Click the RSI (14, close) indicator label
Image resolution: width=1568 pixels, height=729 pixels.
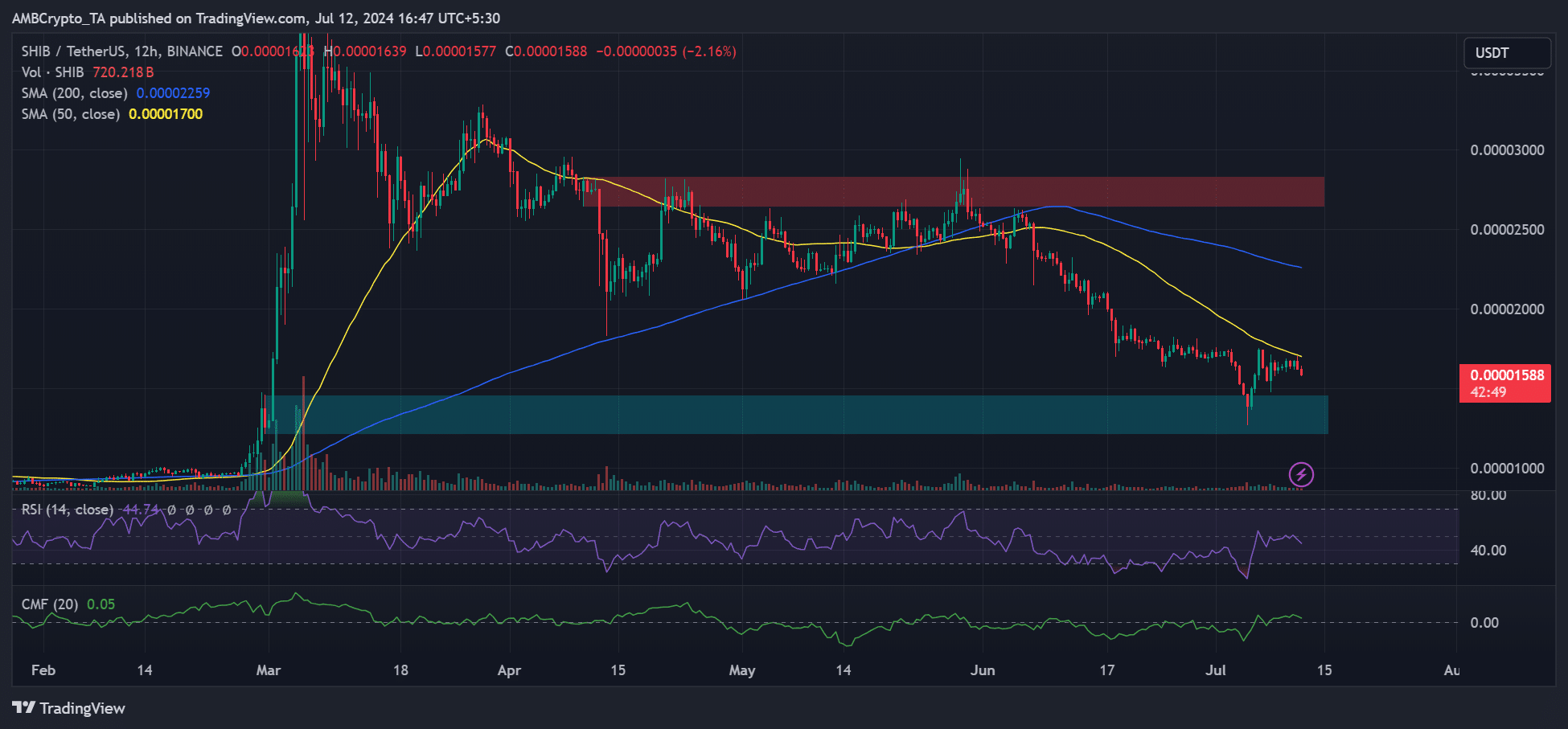coord(67,510)
